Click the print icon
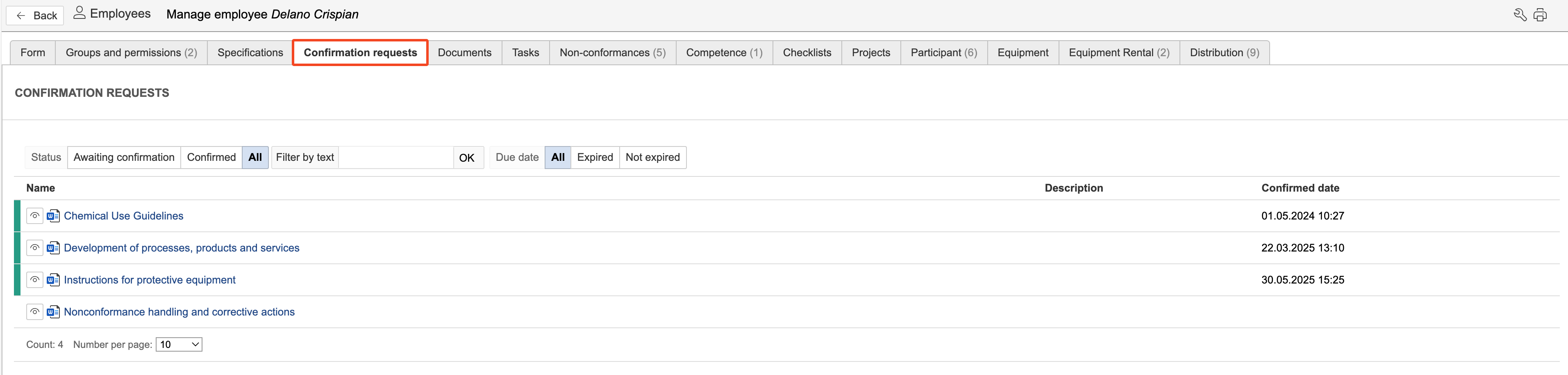This screenshot has width=1568, height=375. (x=1540, y=15)
